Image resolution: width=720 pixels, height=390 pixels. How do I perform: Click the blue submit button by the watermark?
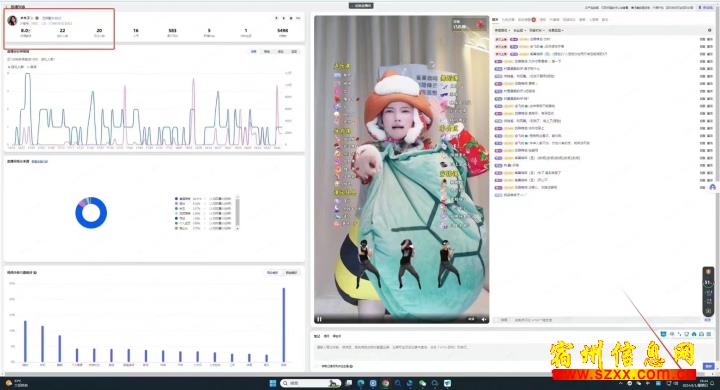709,366
